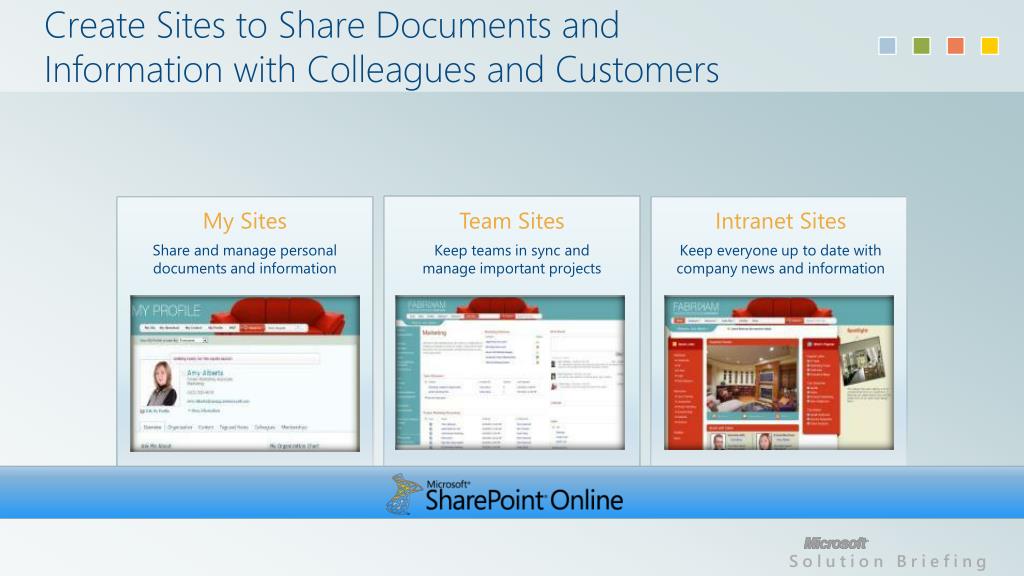Select the Team Sites heading
Image resolution: width=1024 pixels, height=576 pixels.
511,221
